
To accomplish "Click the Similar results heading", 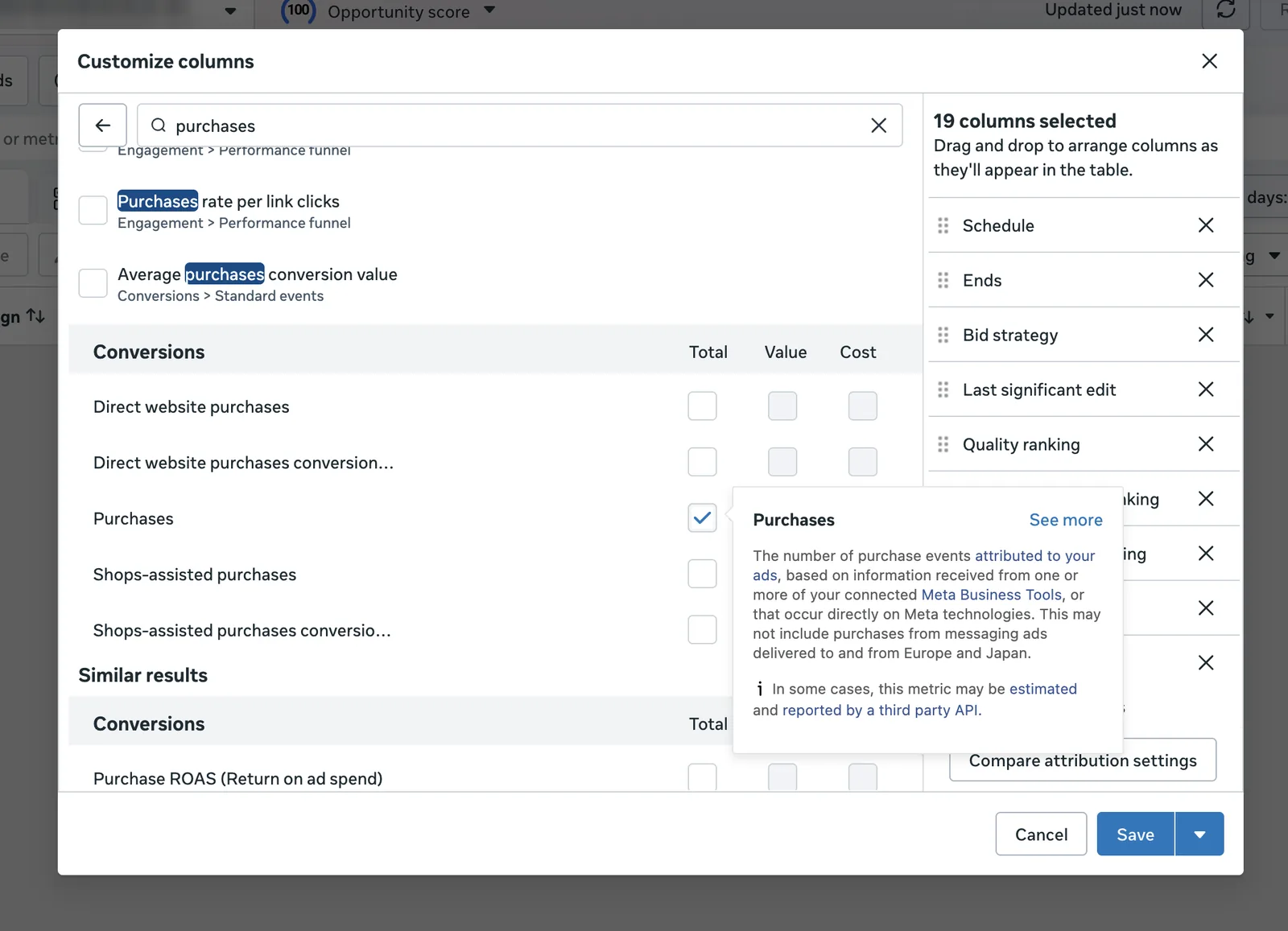I will coord(143,675).
